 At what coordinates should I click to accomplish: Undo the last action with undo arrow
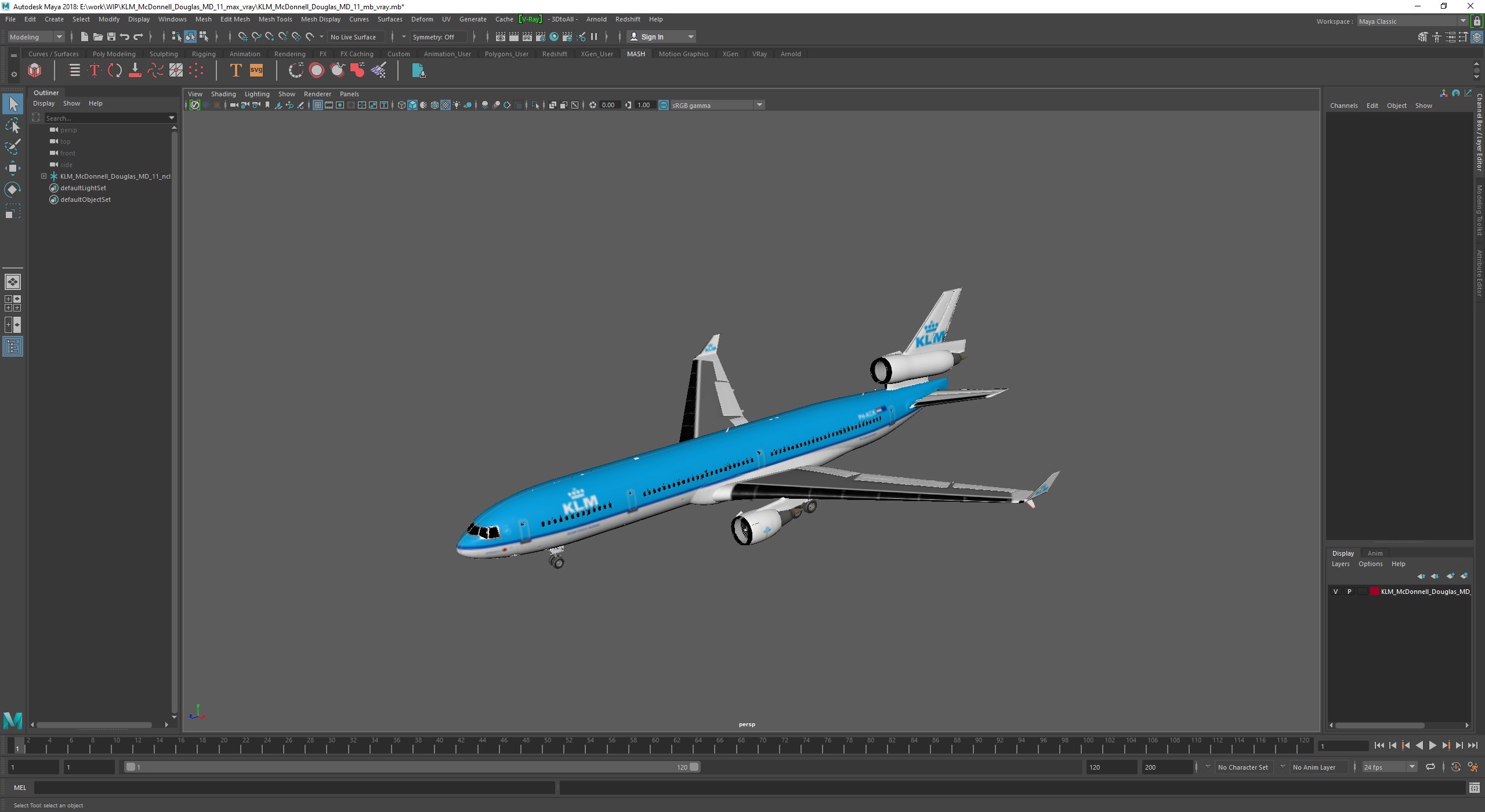pos(124,37)
